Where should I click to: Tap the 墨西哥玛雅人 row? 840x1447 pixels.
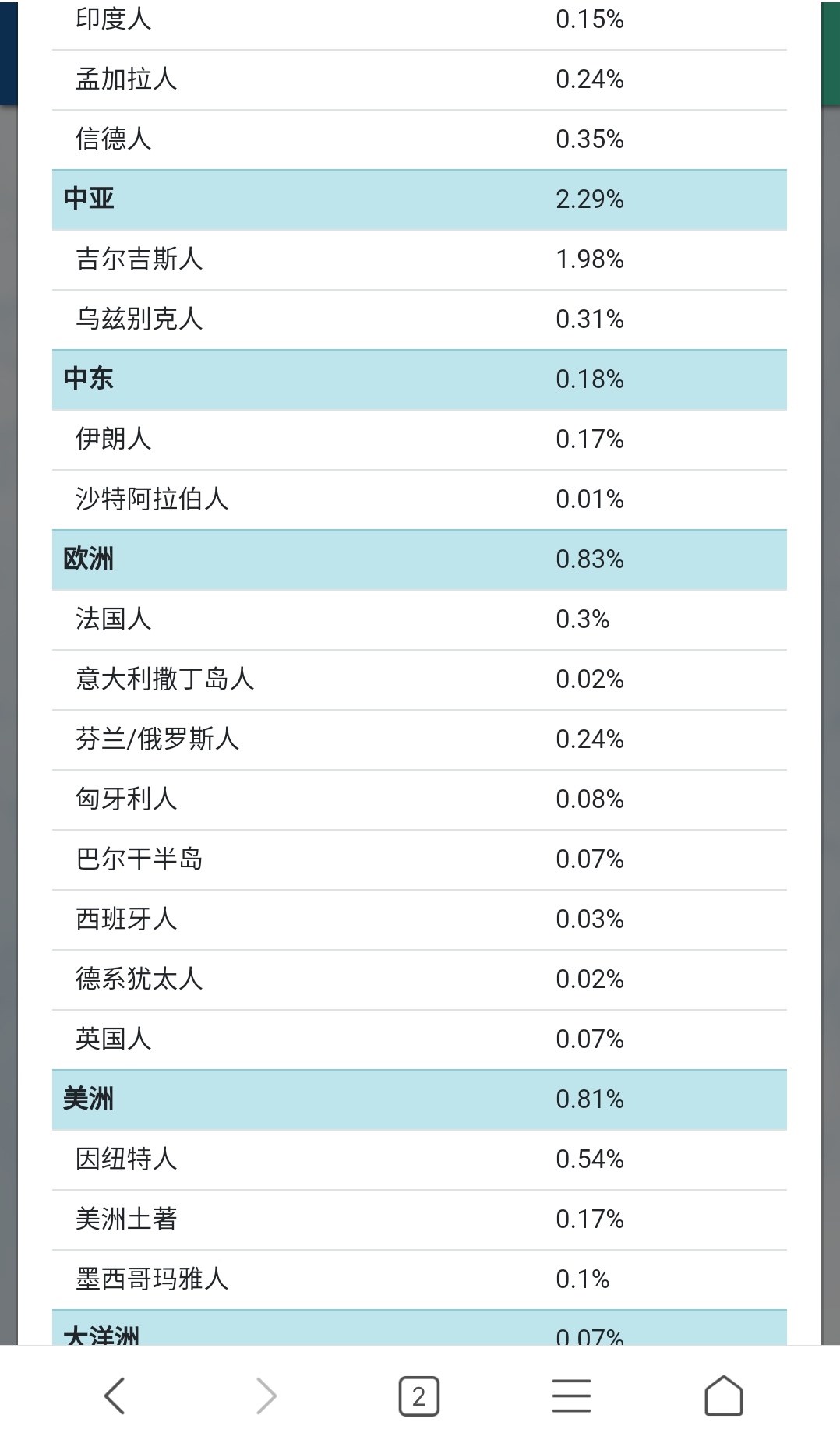pos(419,1279)
